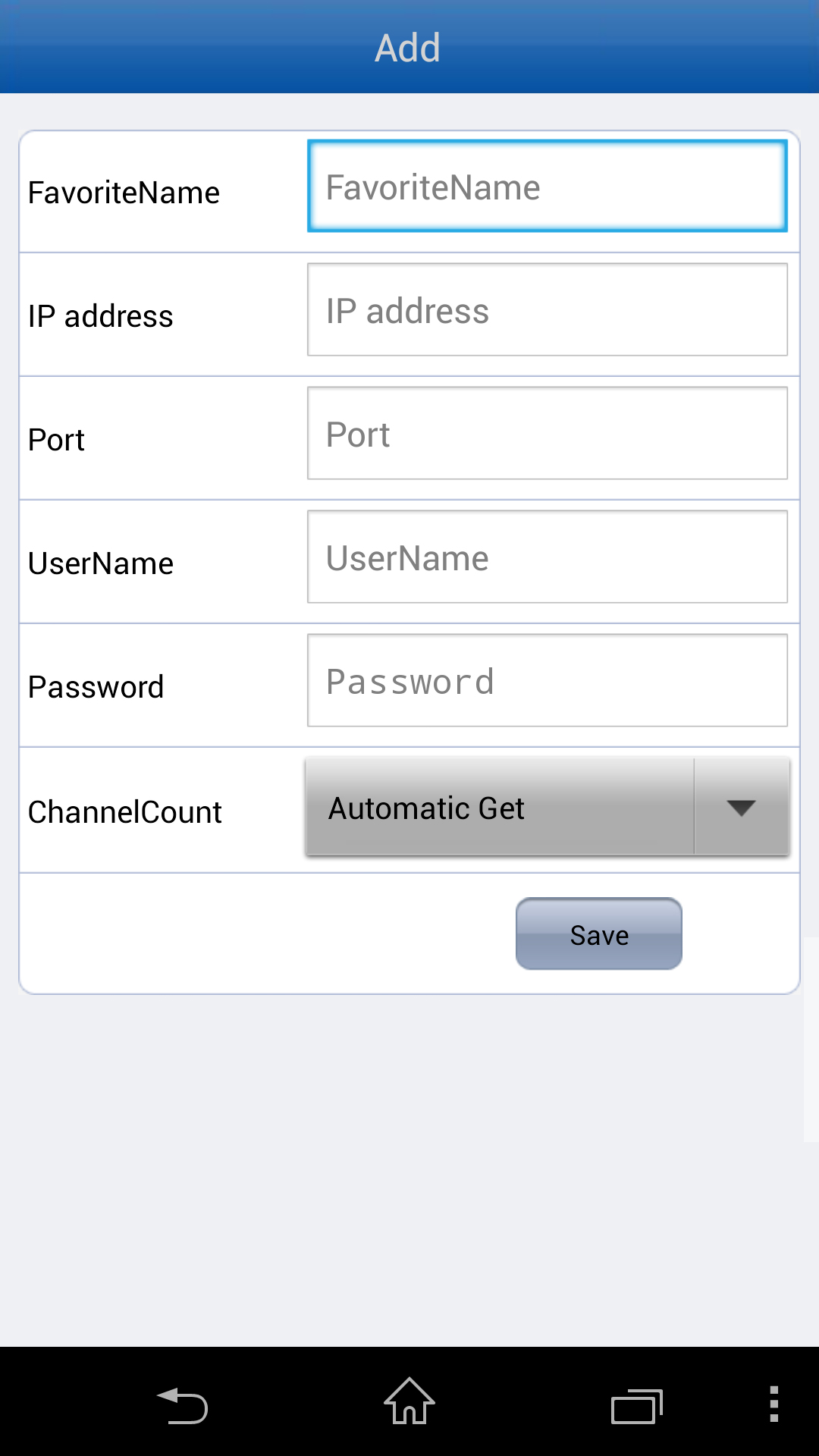Tap the IP address row label
819x1456 pixels.
tap(100, 316)
